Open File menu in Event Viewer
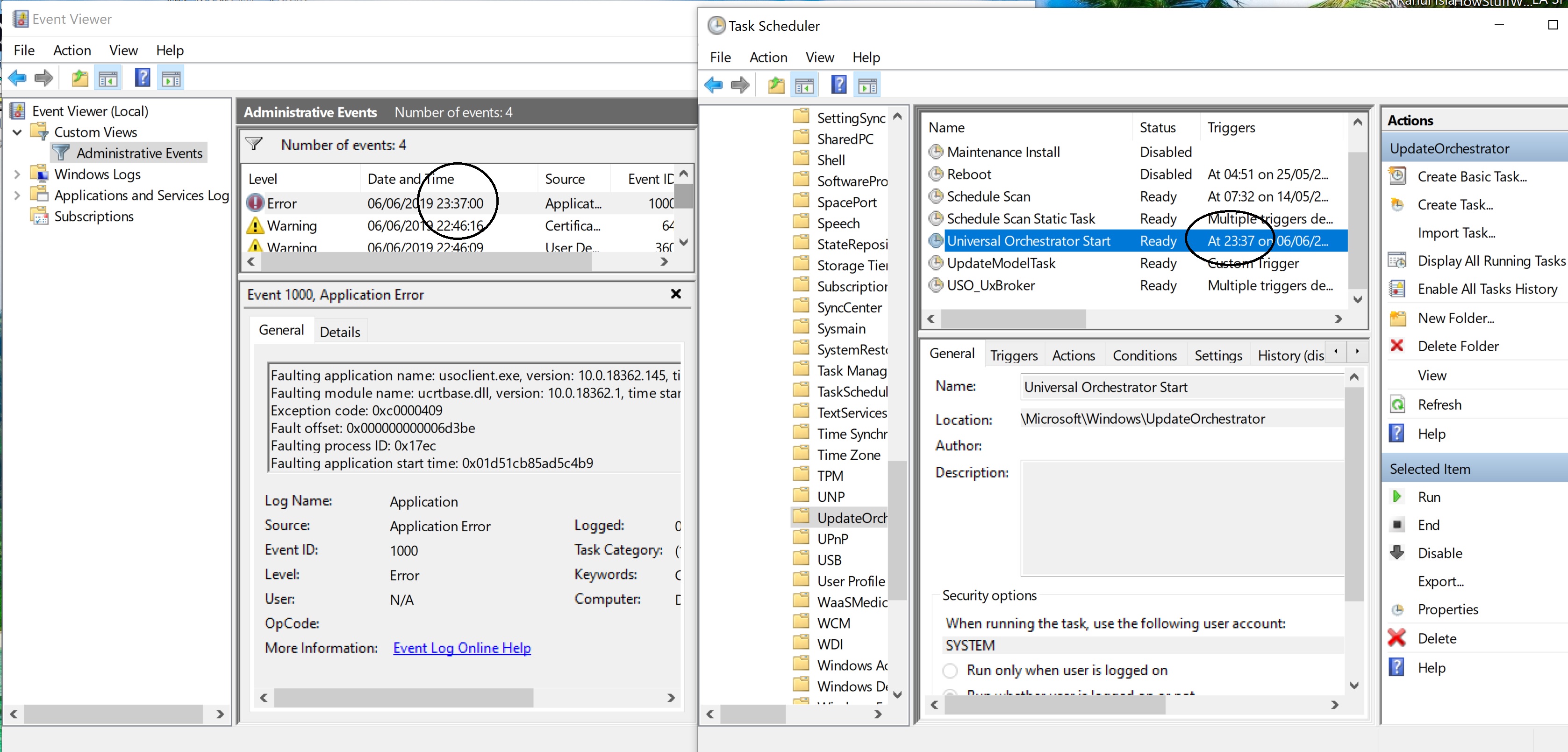The image size is (1568, 752). 24,51
